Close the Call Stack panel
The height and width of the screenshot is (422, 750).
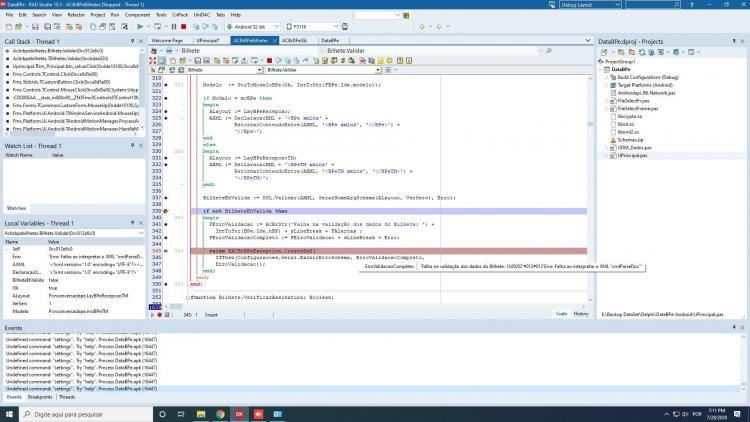click(141, 42)
